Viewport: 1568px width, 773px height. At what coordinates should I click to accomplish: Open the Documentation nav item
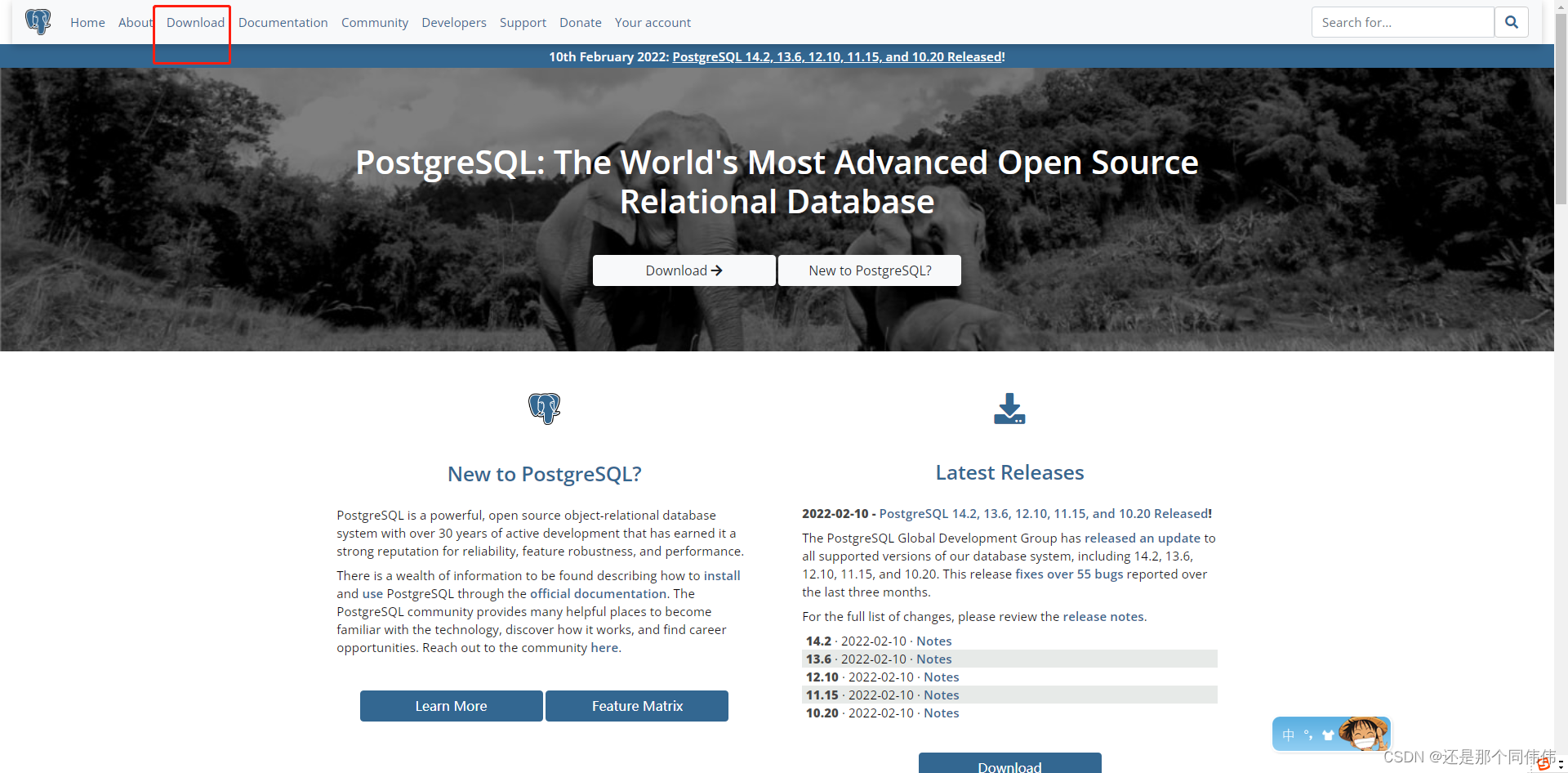(x=283, y=22)
